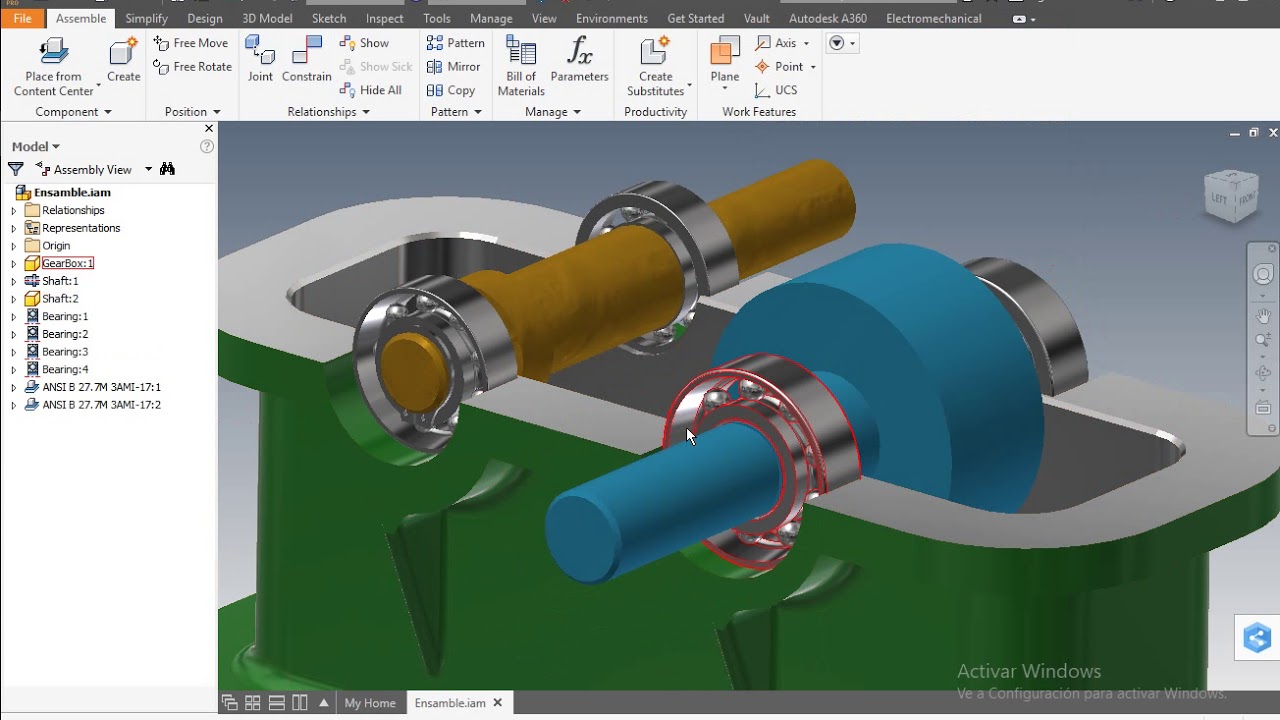Click the arrange vertically icon at bottom
1280x720 pixels.
[300, 703]
